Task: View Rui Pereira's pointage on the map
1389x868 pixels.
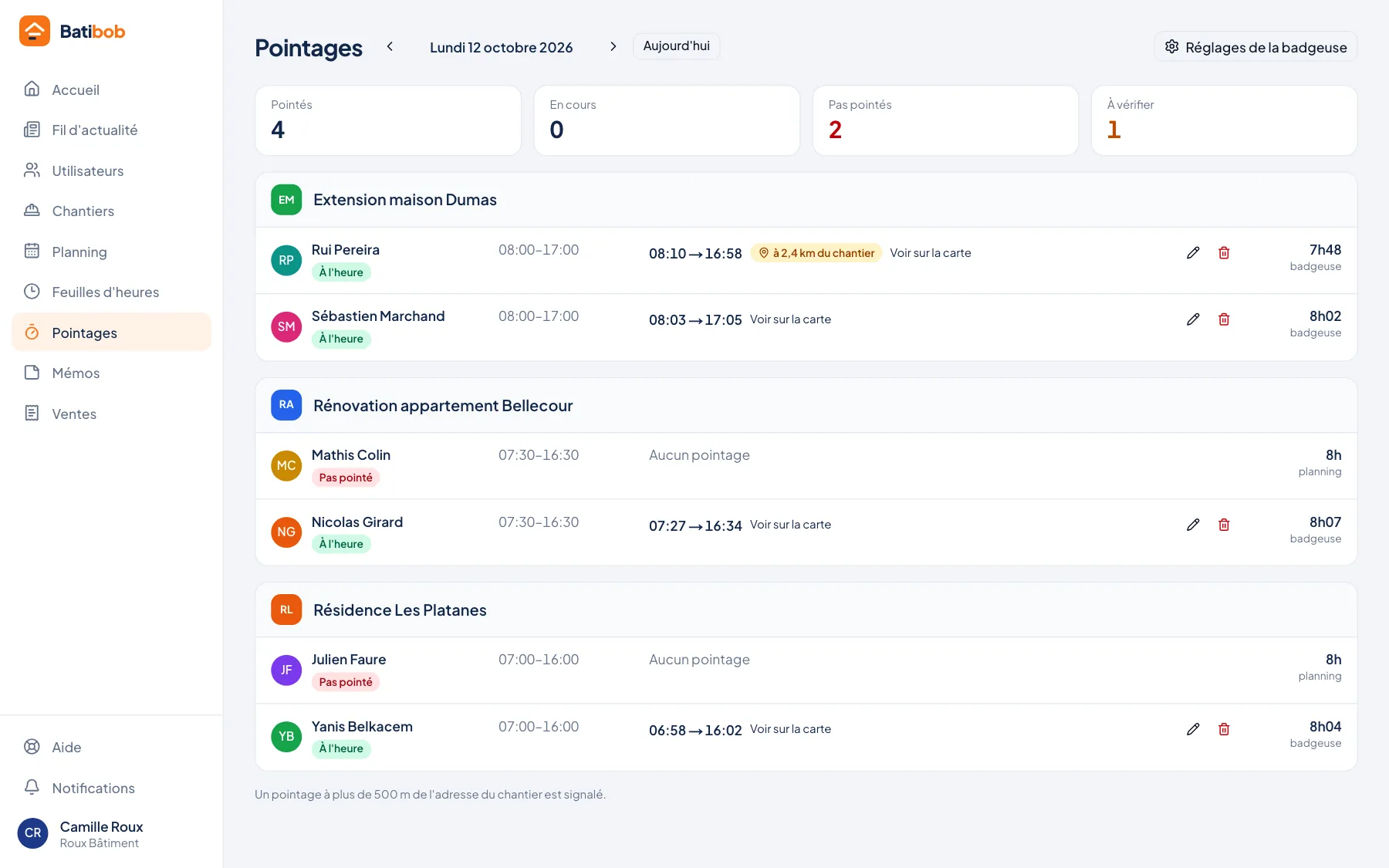Action: click(x=931, y=253)
